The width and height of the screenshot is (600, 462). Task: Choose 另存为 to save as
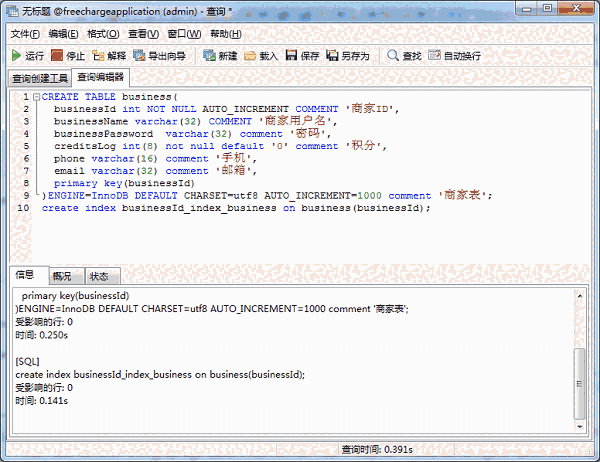[x=347, y=56]
